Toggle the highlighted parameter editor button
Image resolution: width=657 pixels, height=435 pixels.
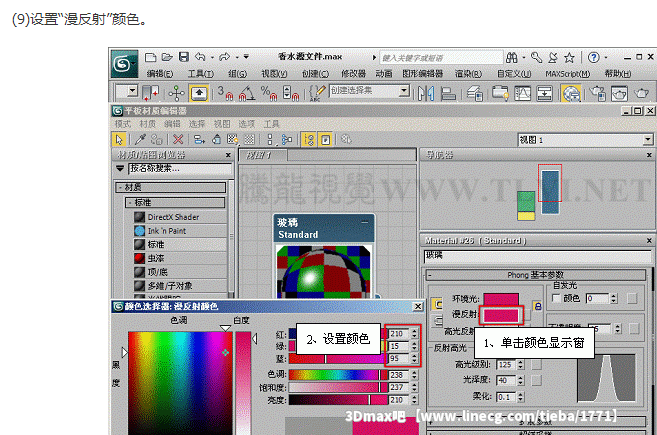[326, 139]
